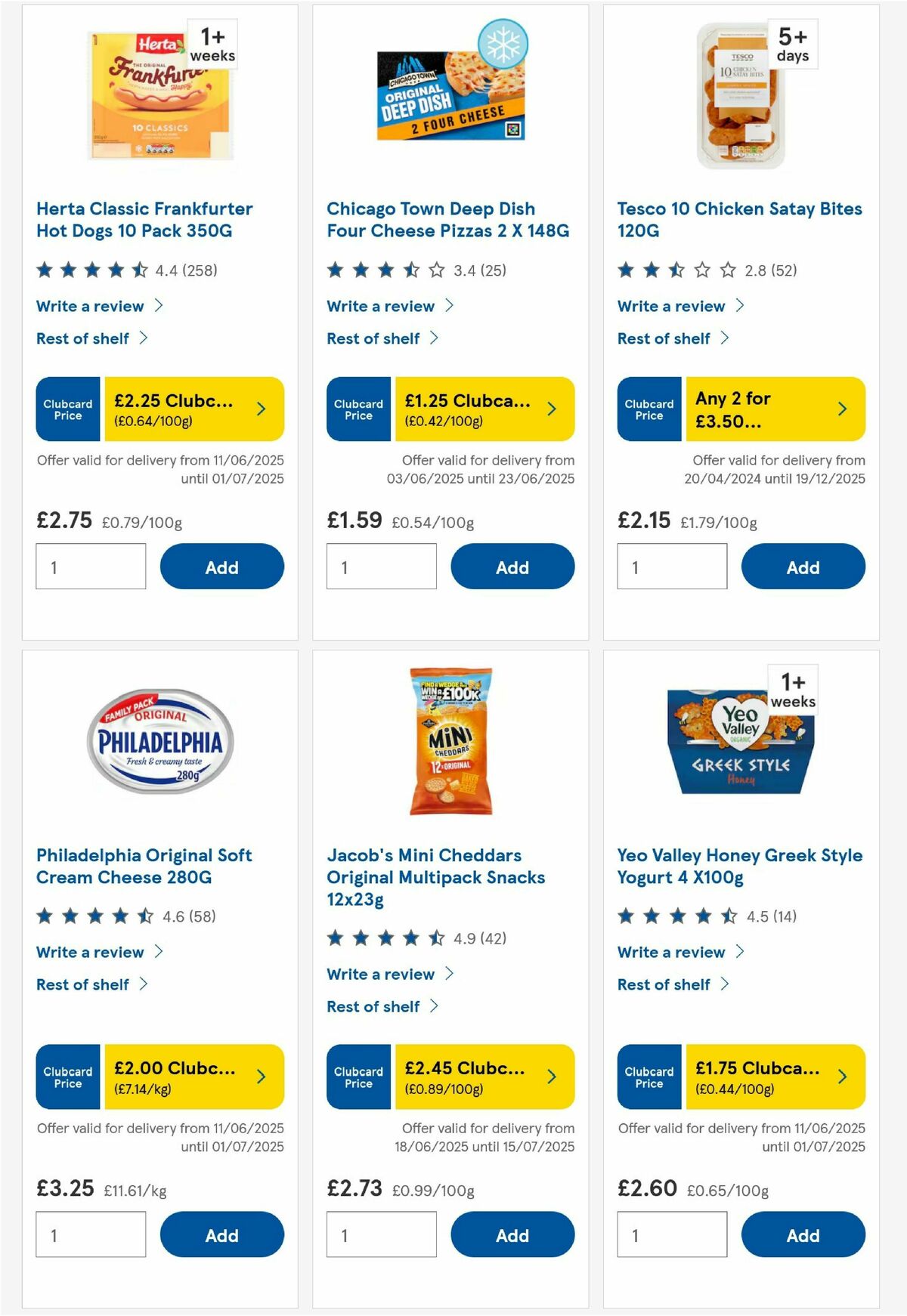The image size is (907, 1316).
Task: Expand 'Rest of shelf' for Herta hot dogs
Action: [x=83, y=338]
